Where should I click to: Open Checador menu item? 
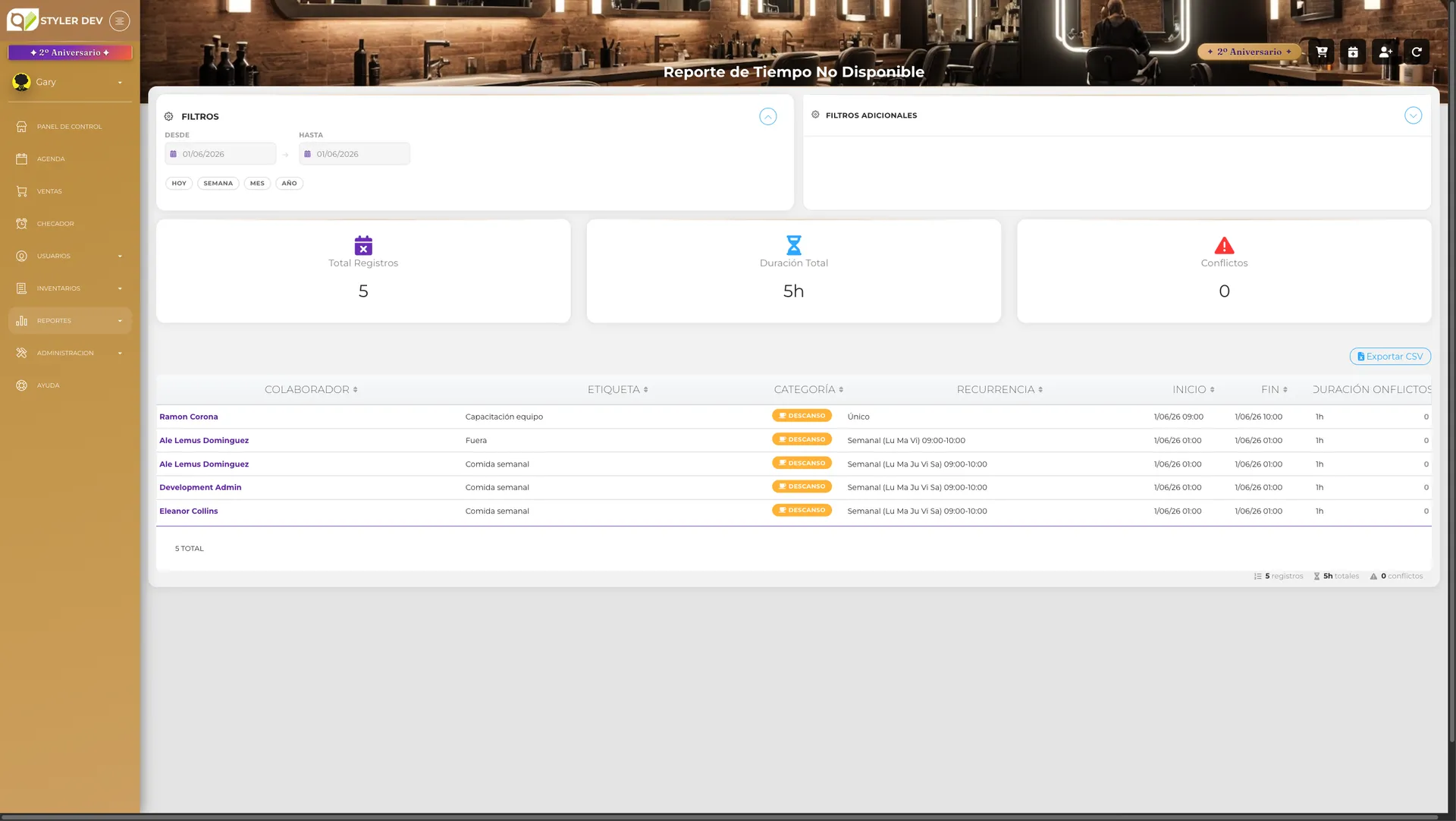(70, 224)
